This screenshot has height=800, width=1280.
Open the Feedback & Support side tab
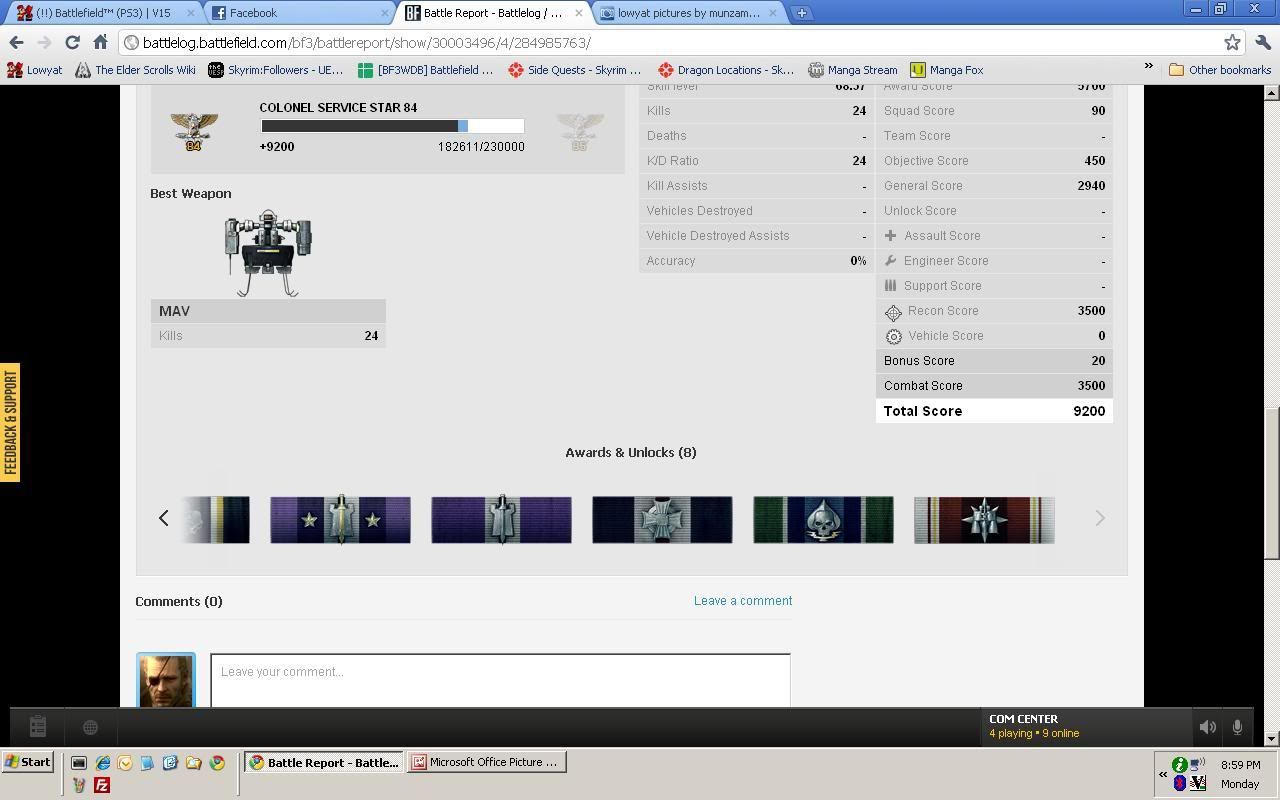10,422
